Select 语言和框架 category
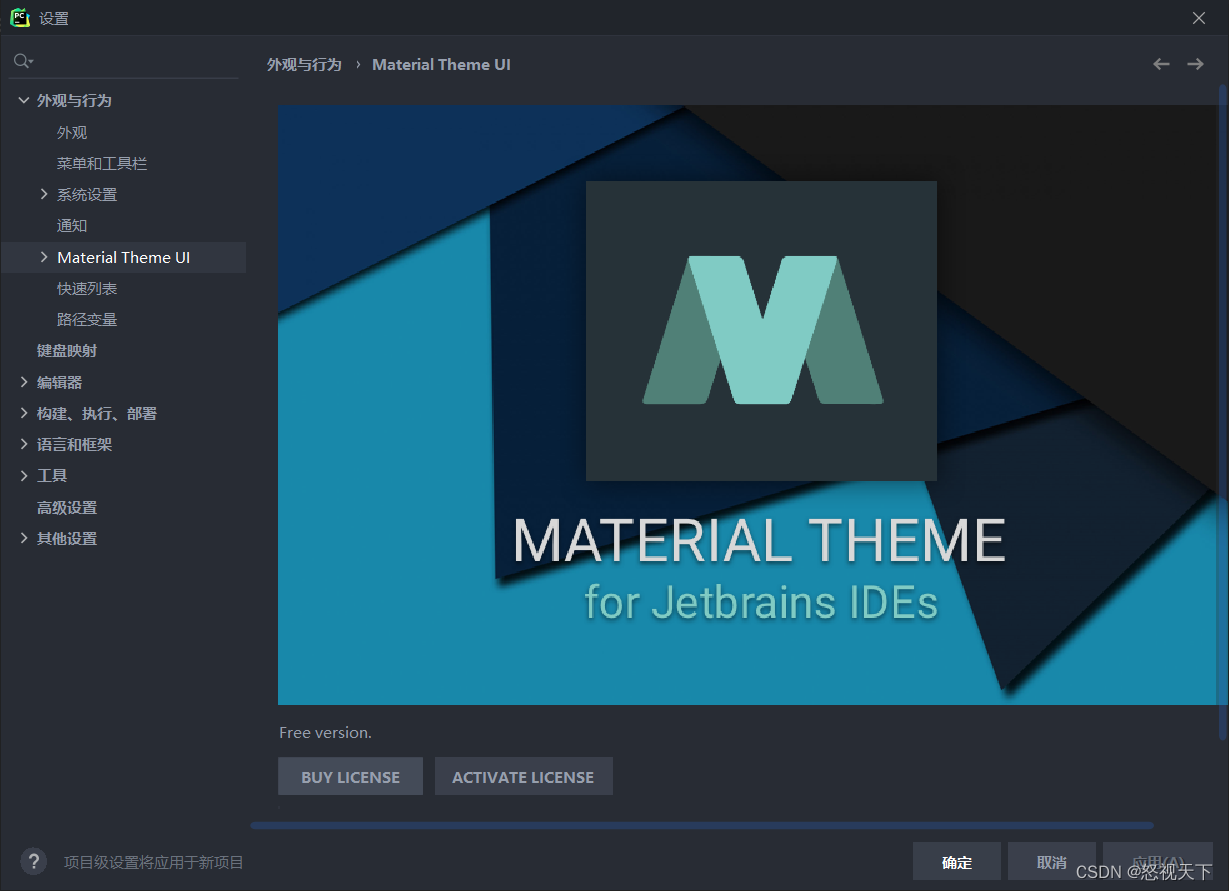Screen dimensions: 1229x891 [74, 444]
